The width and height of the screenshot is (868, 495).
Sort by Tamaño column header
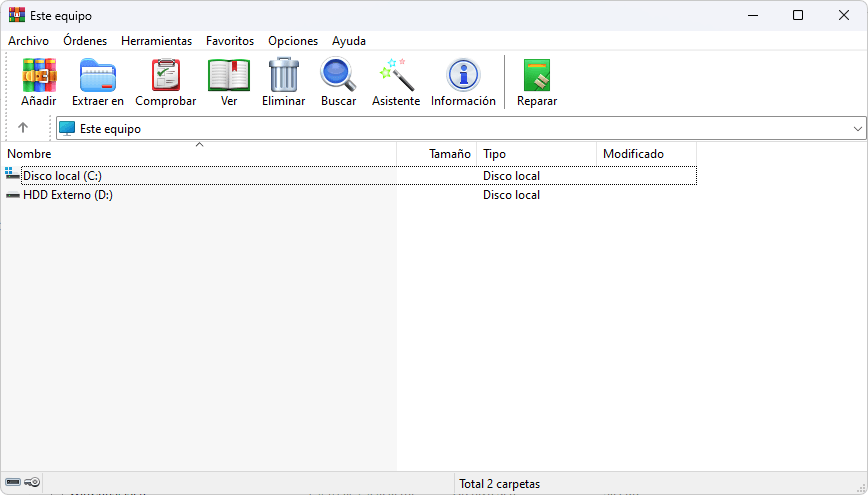(x=437, y=153)
